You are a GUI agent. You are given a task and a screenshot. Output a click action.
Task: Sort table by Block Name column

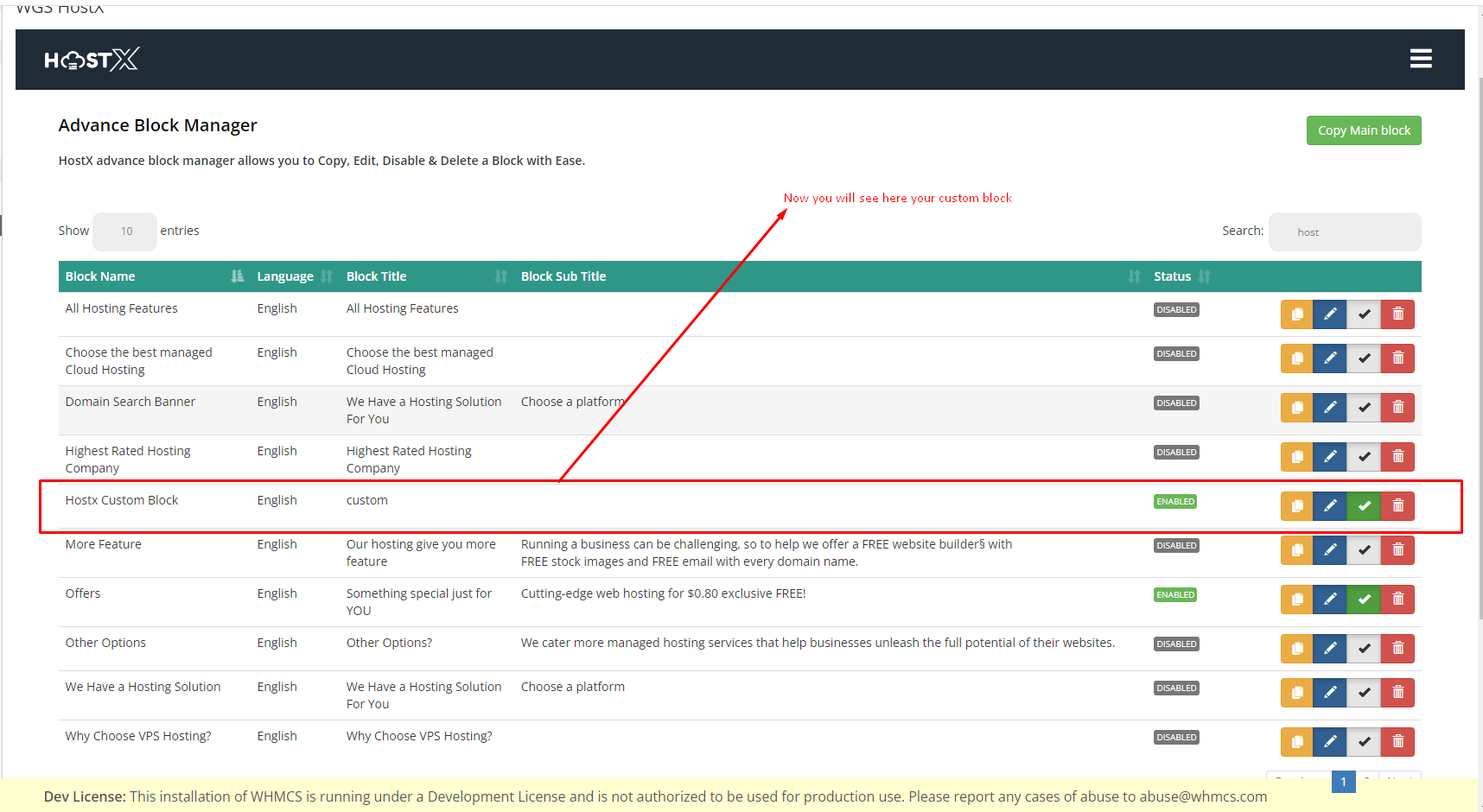pyautogui.click(x=154, y=276)
